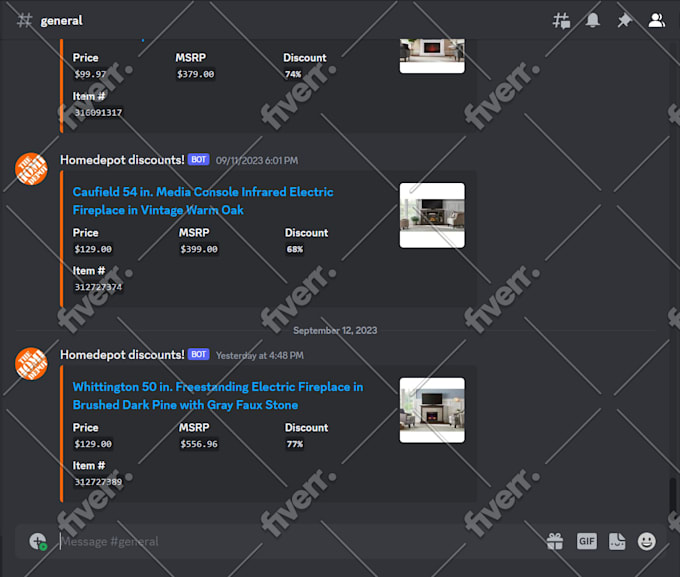Click the plus attachment button in message bar

(x=38, y=541)
